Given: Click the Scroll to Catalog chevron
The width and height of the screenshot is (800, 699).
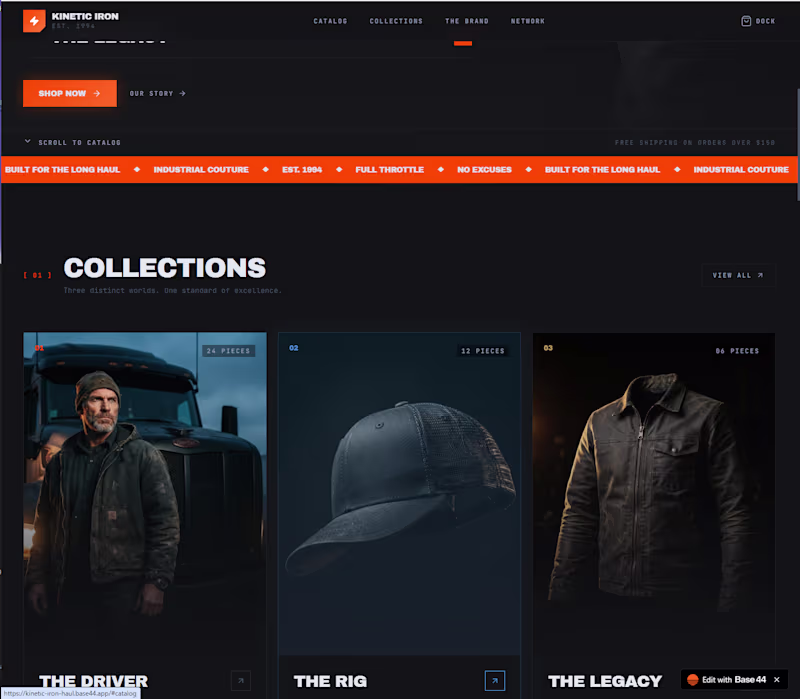Looking at the screenshot, I should (x=28, y=141).
